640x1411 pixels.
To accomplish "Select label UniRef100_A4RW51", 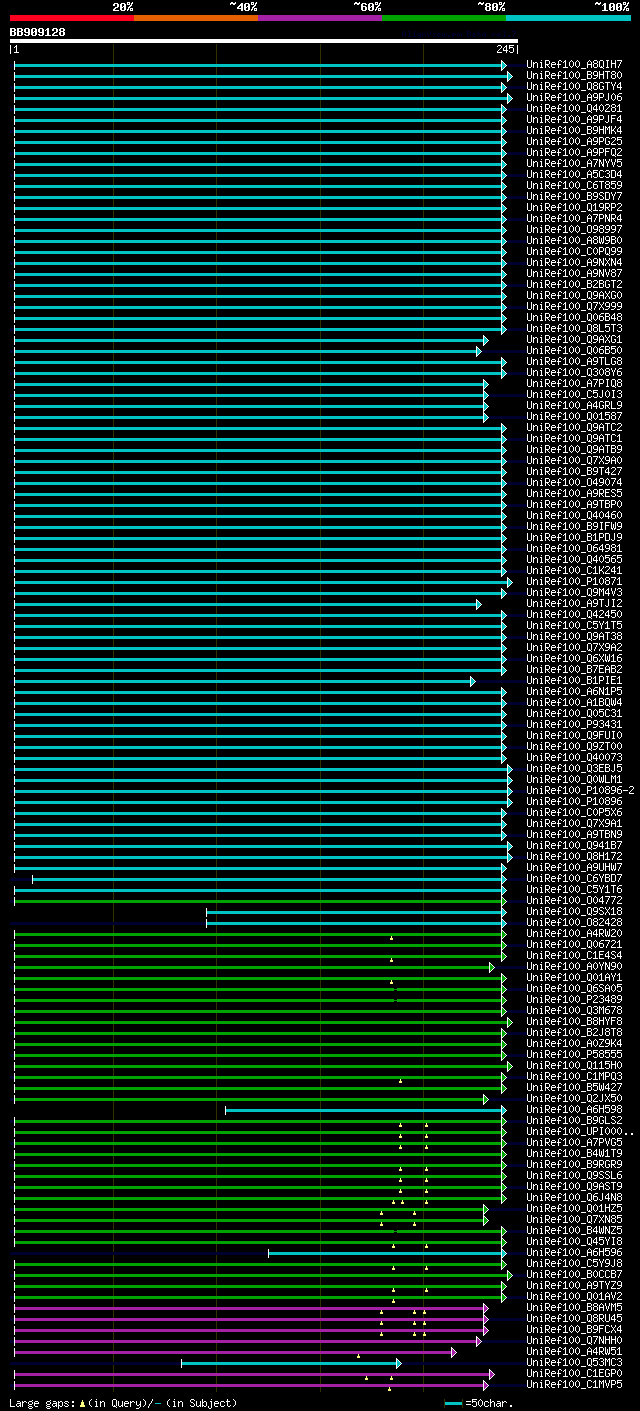I will coord(574,1351).
